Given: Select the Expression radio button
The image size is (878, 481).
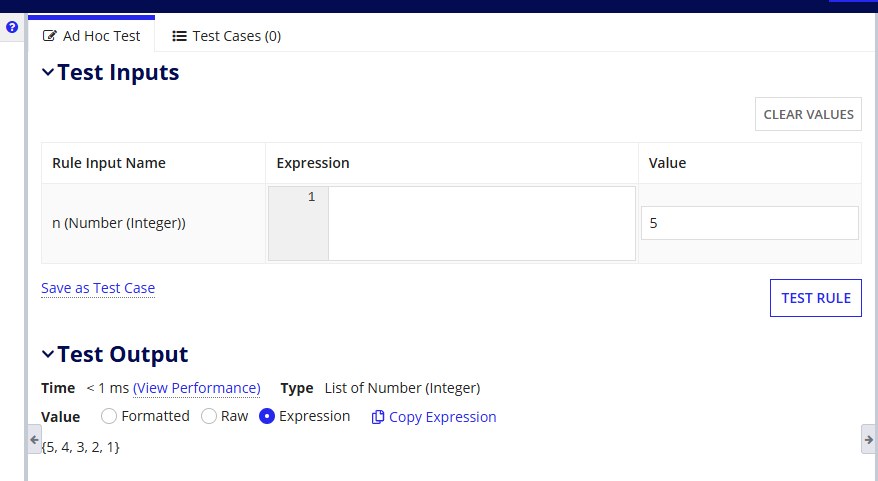Looking at the screenshot, I should [x=267, y=416].
